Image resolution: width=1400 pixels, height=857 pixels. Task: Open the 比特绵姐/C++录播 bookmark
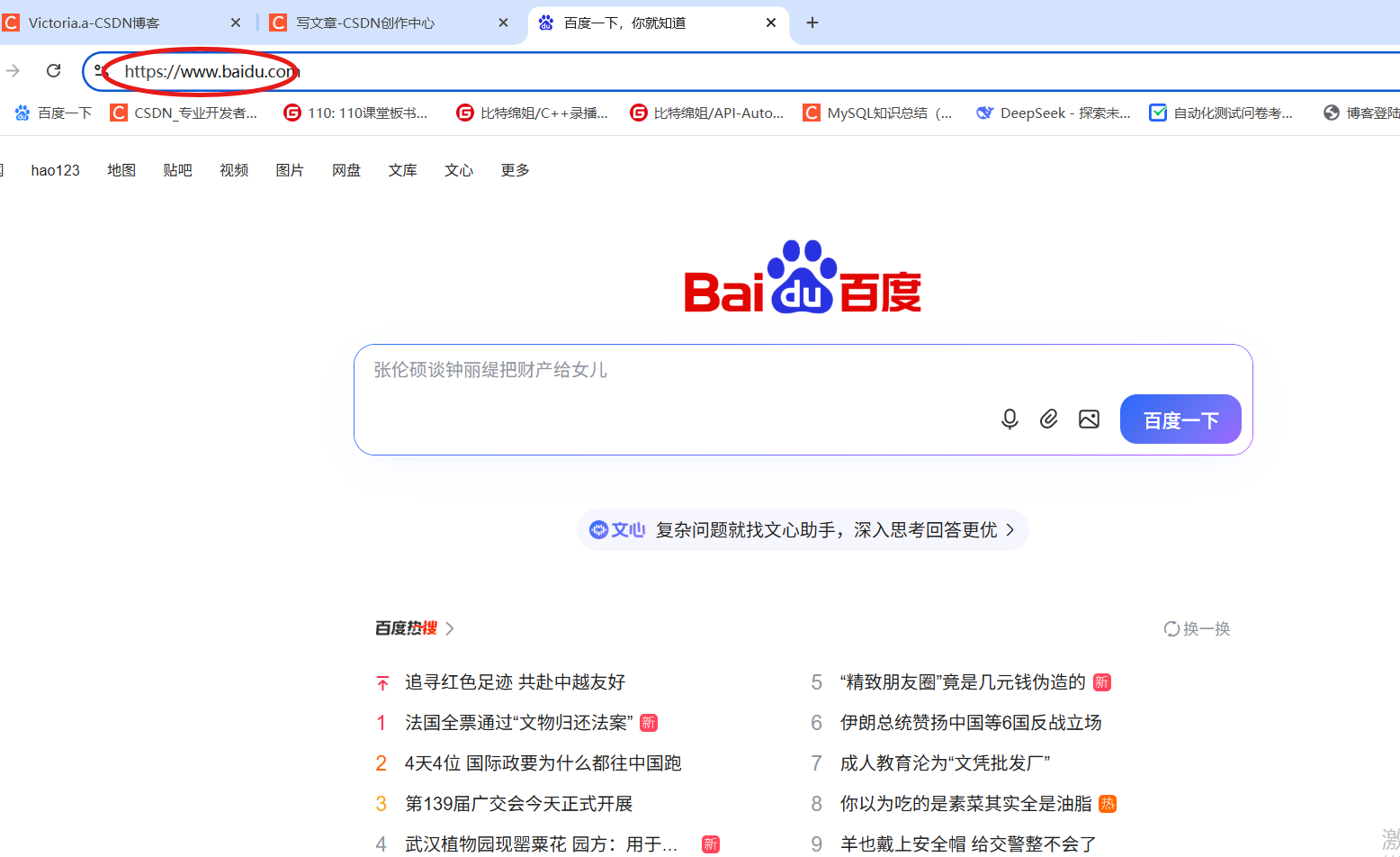(x=533, y=113)
